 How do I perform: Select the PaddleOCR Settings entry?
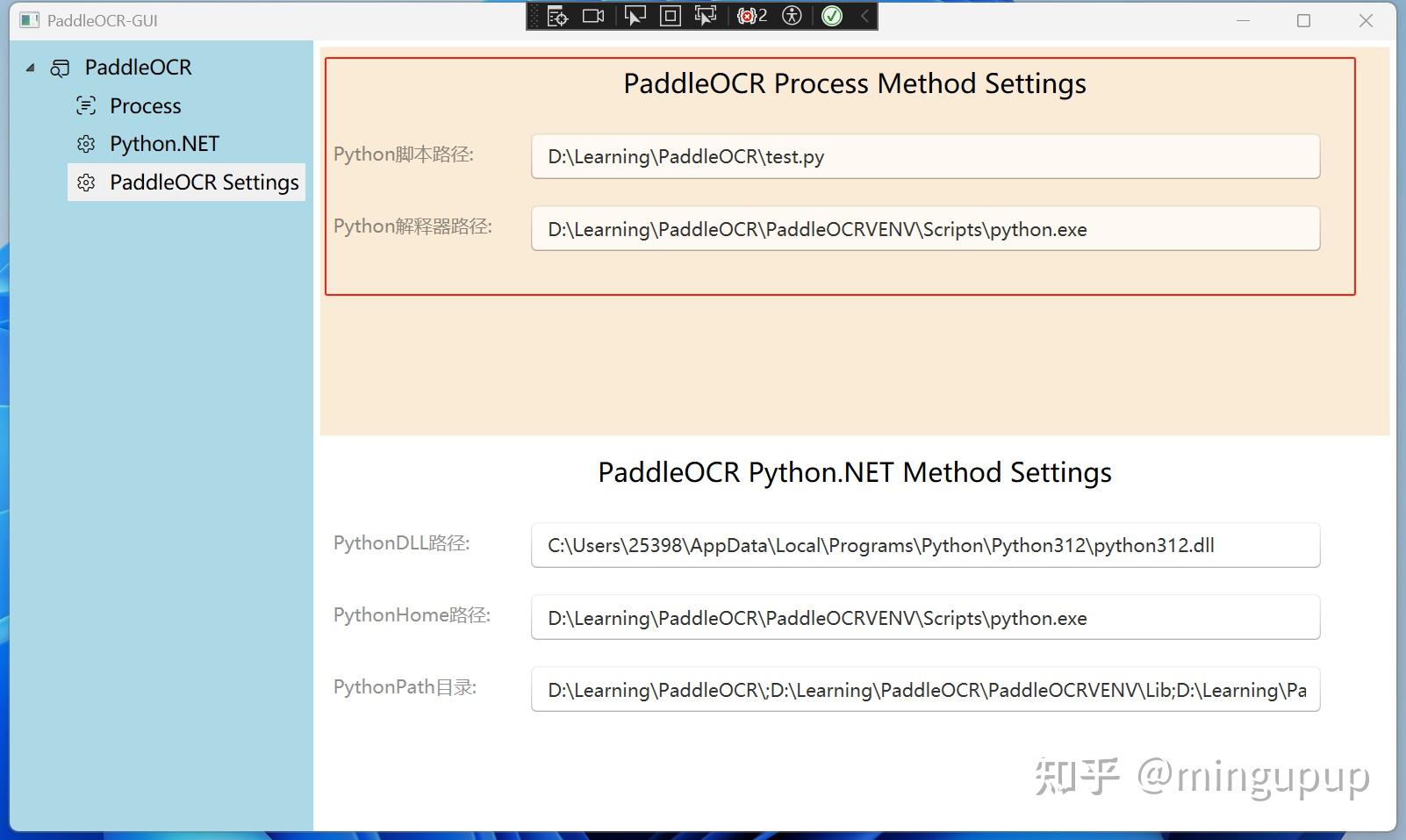[x=203, y=182]
